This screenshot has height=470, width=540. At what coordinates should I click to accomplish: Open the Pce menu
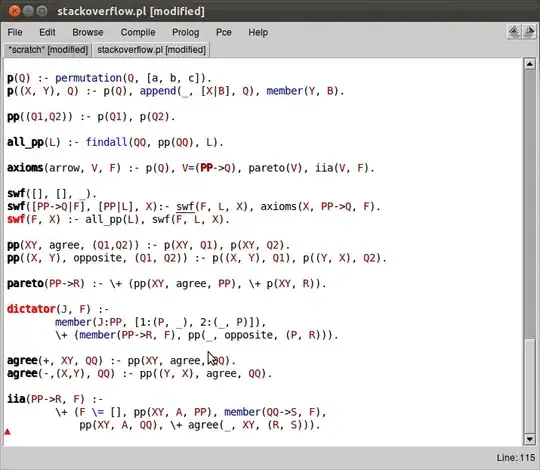[x=224, y=32]
